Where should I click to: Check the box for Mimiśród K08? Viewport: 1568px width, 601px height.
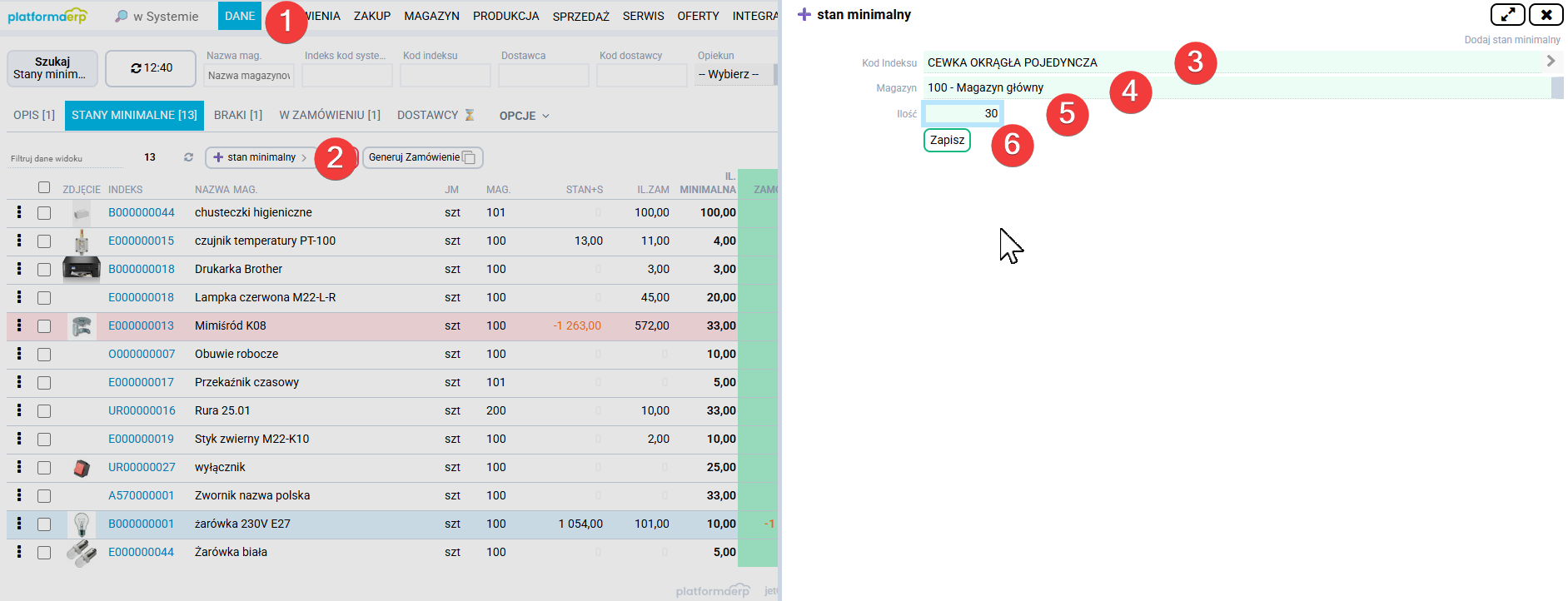pos(44,326)
